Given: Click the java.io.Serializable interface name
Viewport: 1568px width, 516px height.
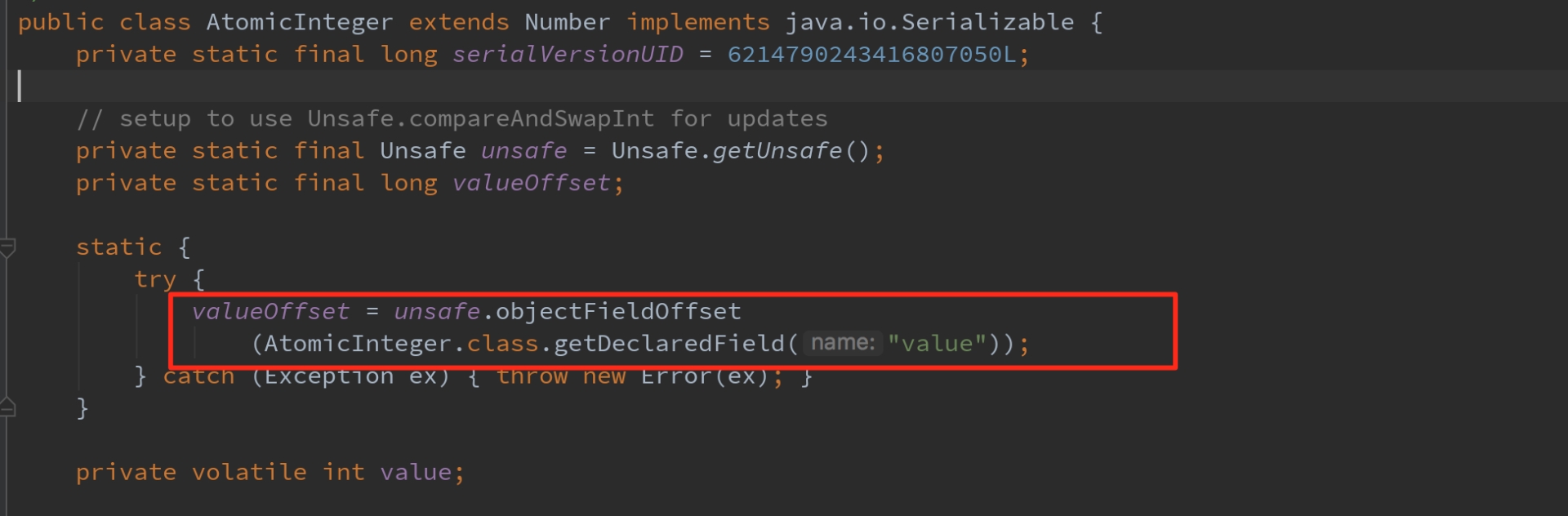Looking at the screenshot, I should pos(929,22).
